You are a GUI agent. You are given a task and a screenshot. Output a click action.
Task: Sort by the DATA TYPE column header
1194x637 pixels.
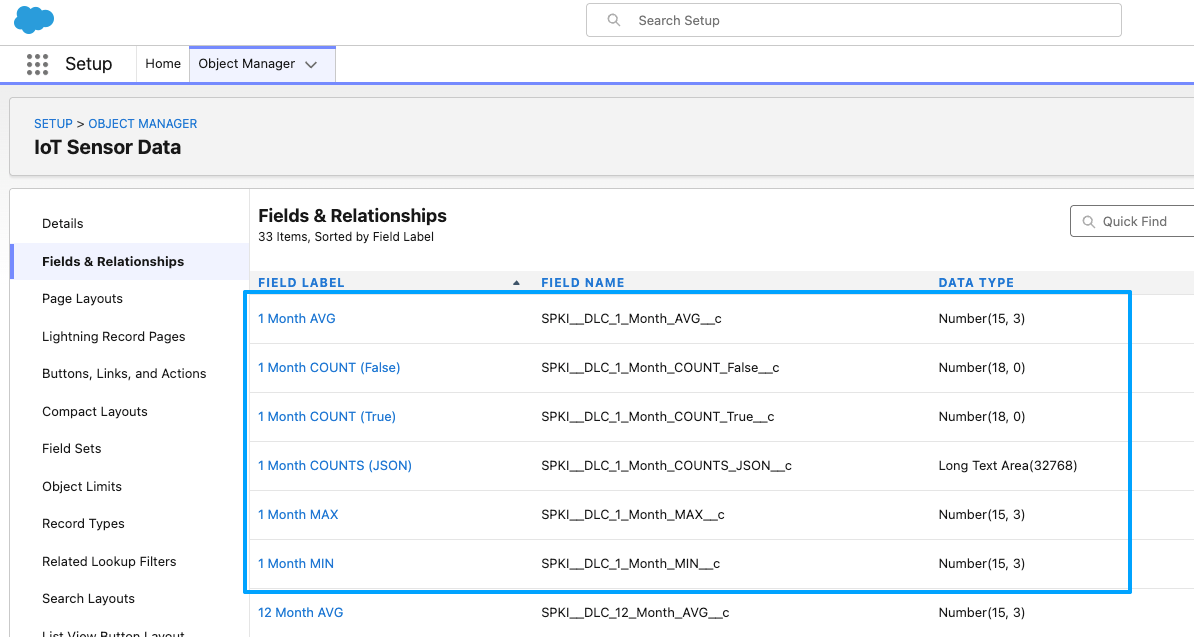(975, 282)
